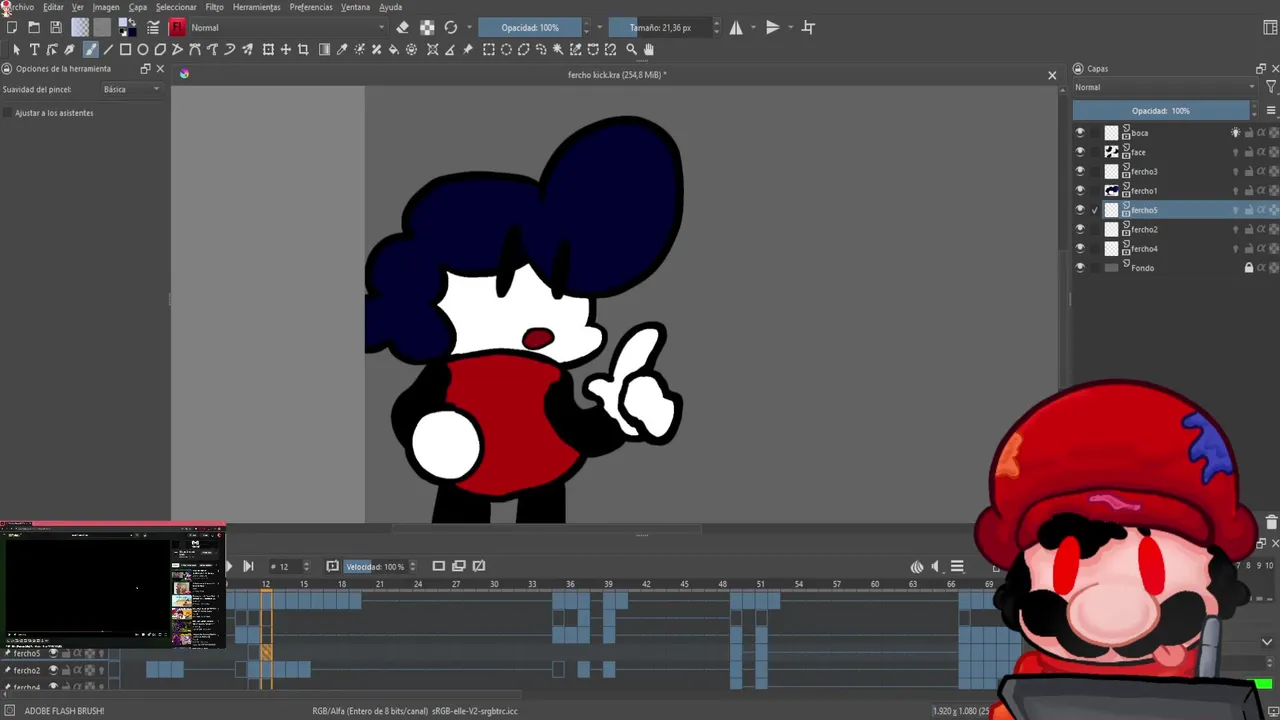This screenshot has width=1280, height=720.
Task: Select the Pan hand tool
Action: (649, 49)
